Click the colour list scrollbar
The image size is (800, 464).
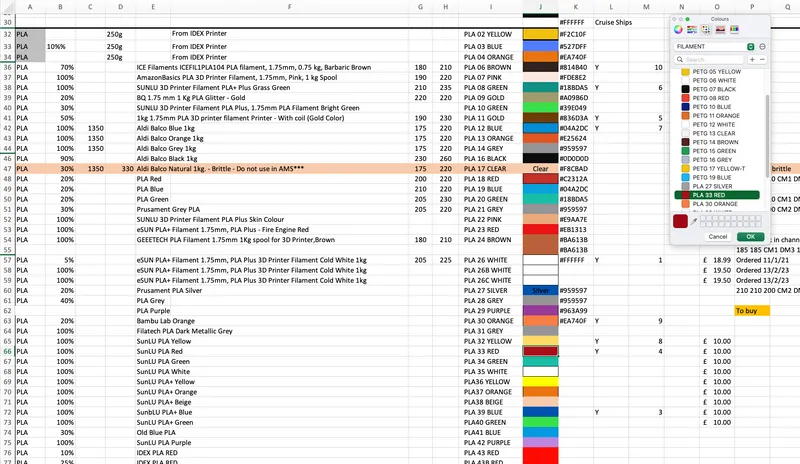[x=767, y=136]
